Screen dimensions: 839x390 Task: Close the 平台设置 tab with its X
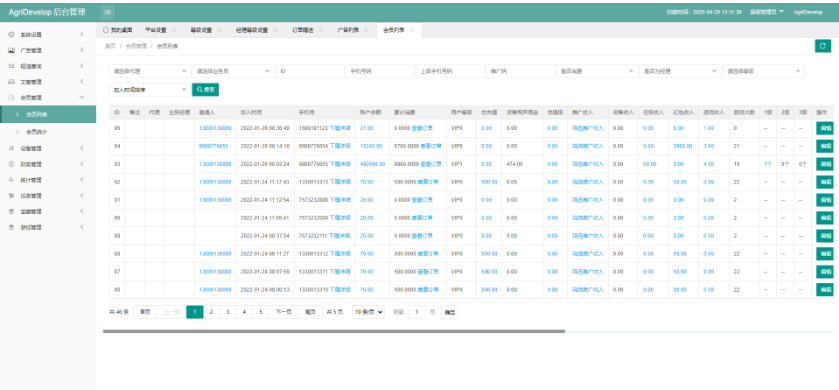[173, 30]
